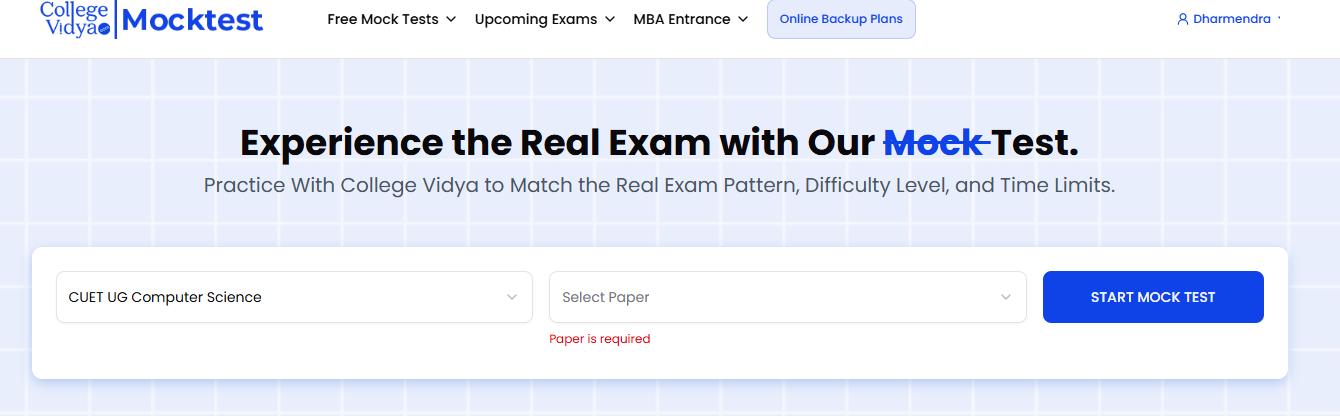
Task: Click the Dharmendra account name
Action: (1232, 19)
